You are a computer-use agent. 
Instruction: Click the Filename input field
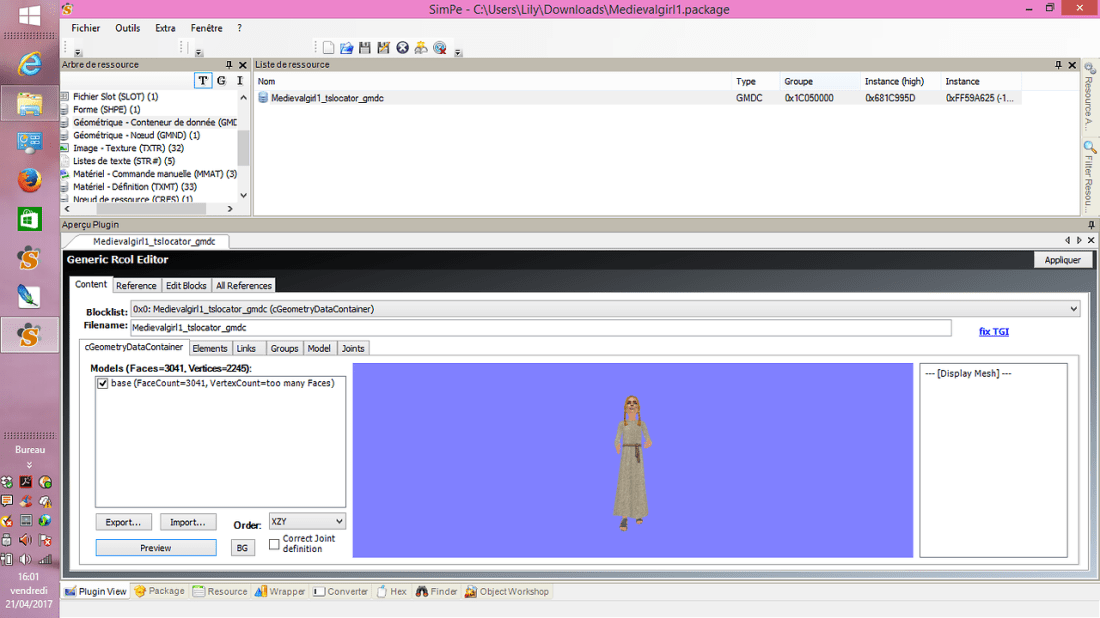coord(540,328)
